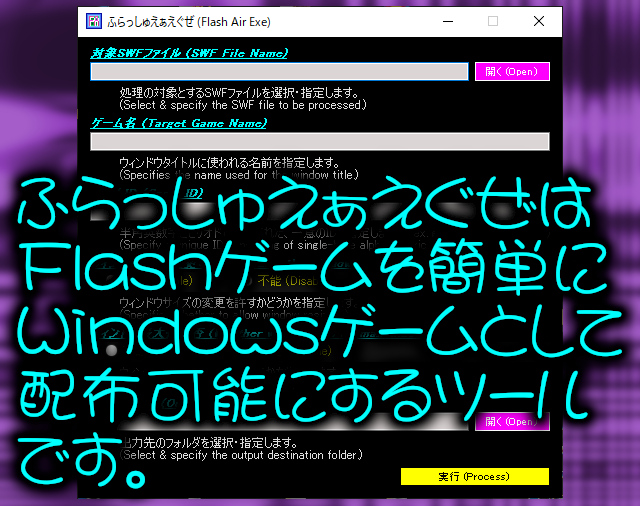Close the Flash Air Exe window
640x506 pixels.
(x=539, y=21)
